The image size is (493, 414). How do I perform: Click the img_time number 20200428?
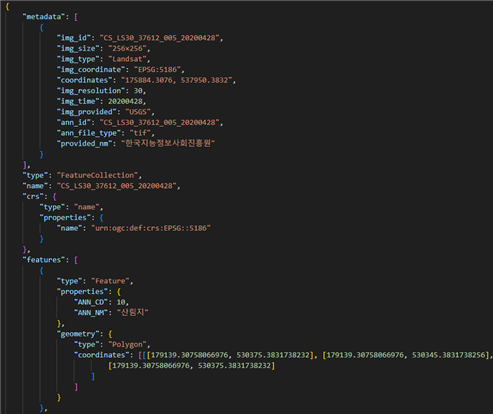click(125, 101)
